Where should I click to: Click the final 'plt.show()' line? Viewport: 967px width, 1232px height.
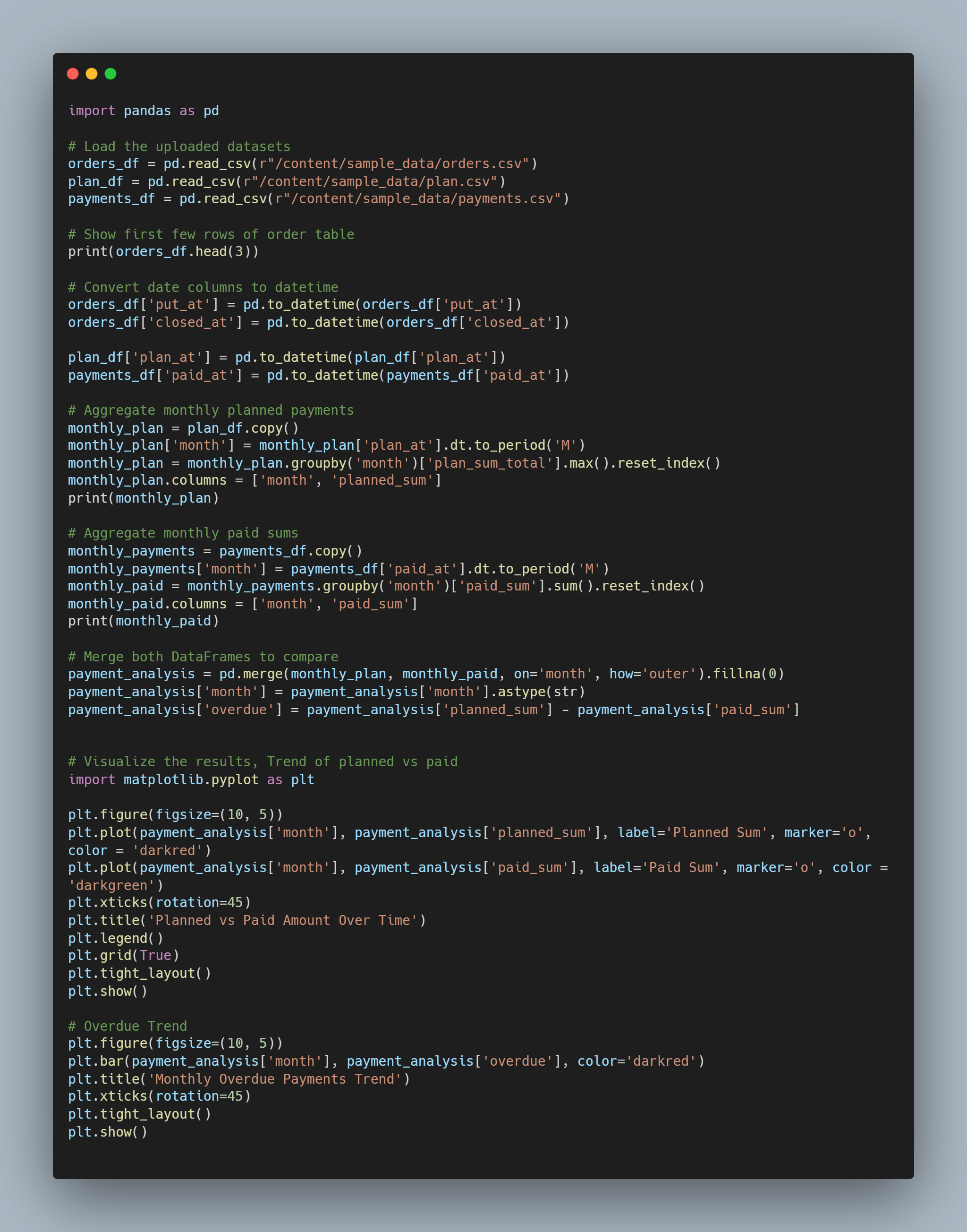108,1132
